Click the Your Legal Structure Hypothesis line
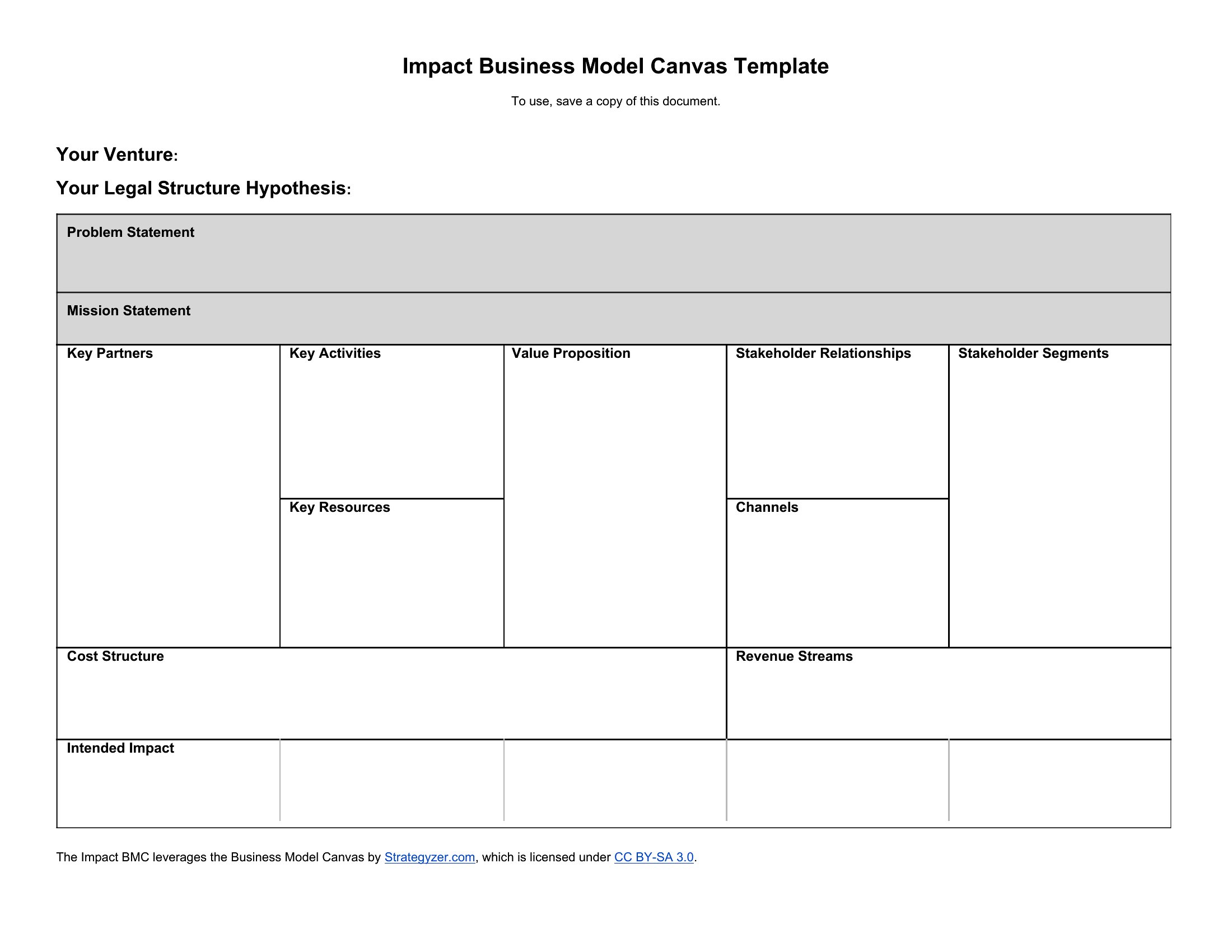1232x952 pixels. [x=203, y=188]
